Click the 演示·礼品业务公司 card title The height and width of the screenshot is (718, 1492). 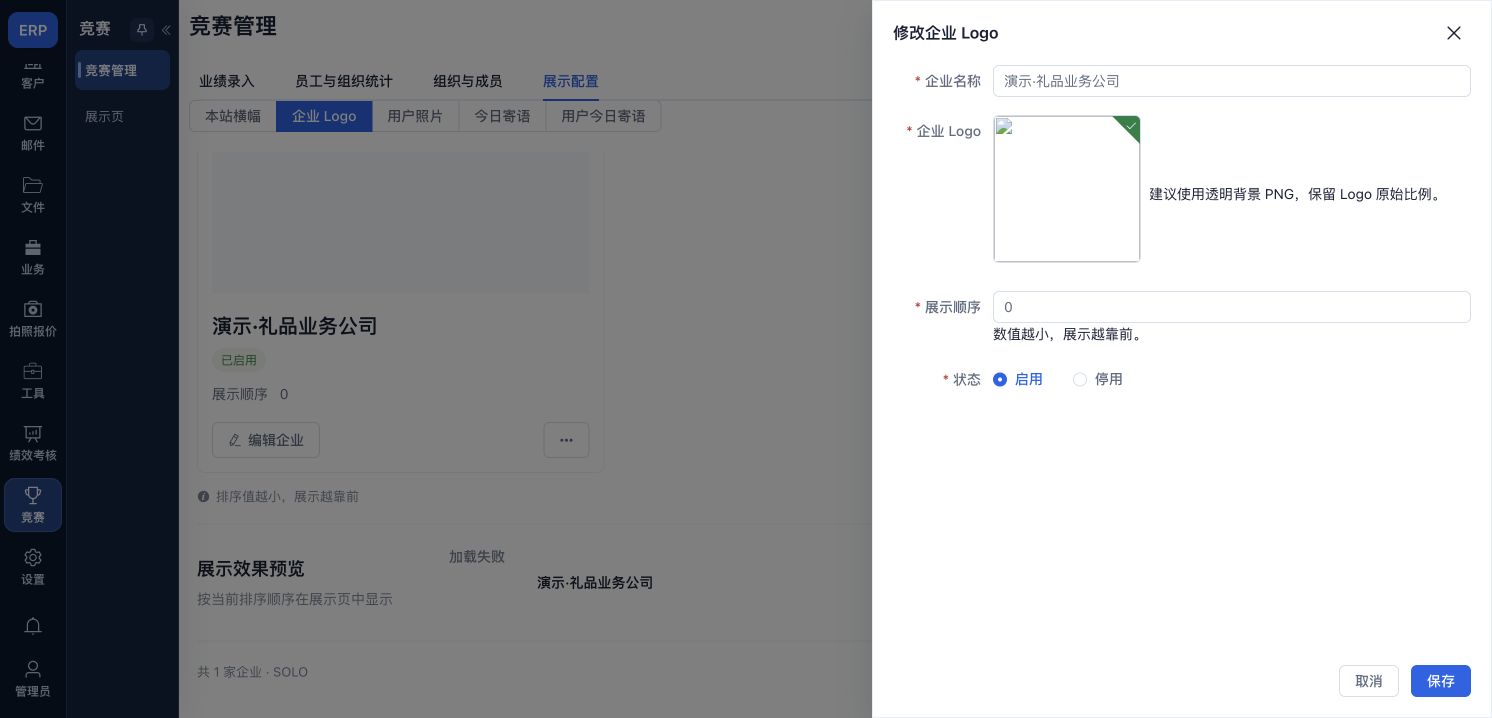point(295,326)
